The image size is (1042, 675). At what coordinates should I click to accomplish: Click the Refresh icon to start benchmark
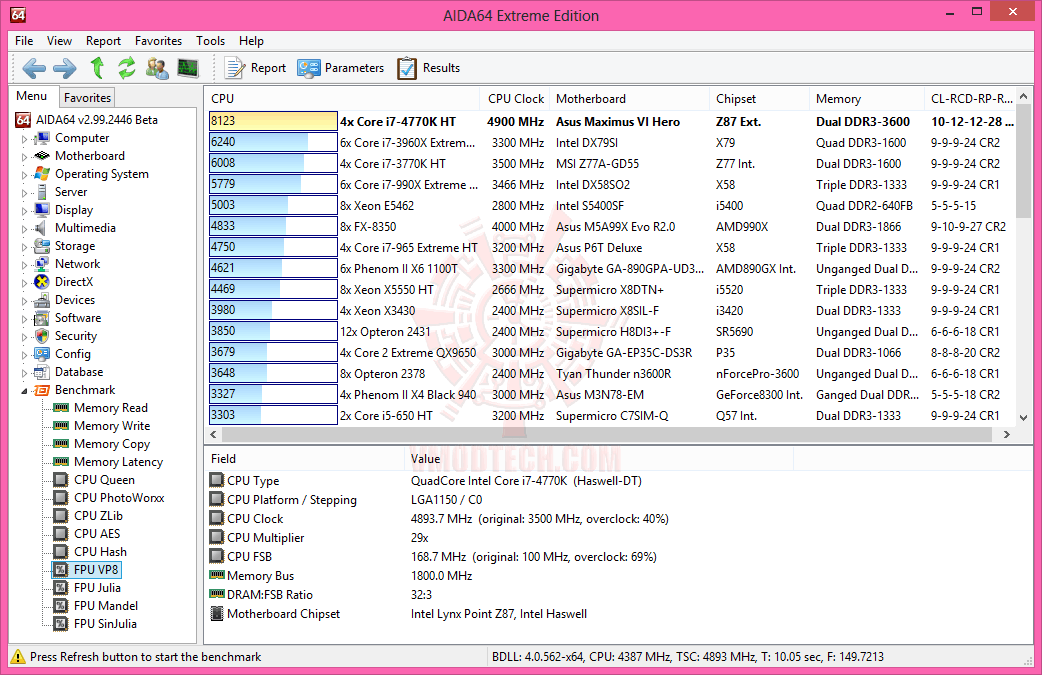126,68
